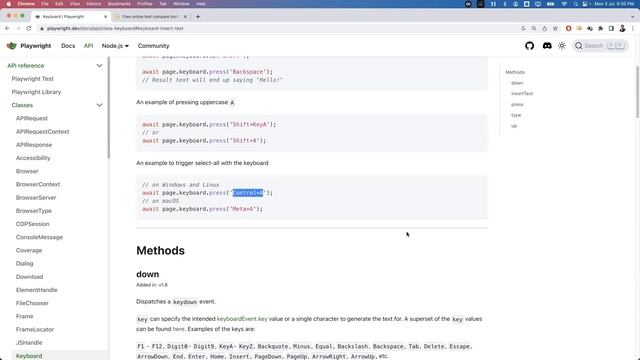Open the keyboardEvent.key link
Screen dimensions: 640x360
point(242,319)
